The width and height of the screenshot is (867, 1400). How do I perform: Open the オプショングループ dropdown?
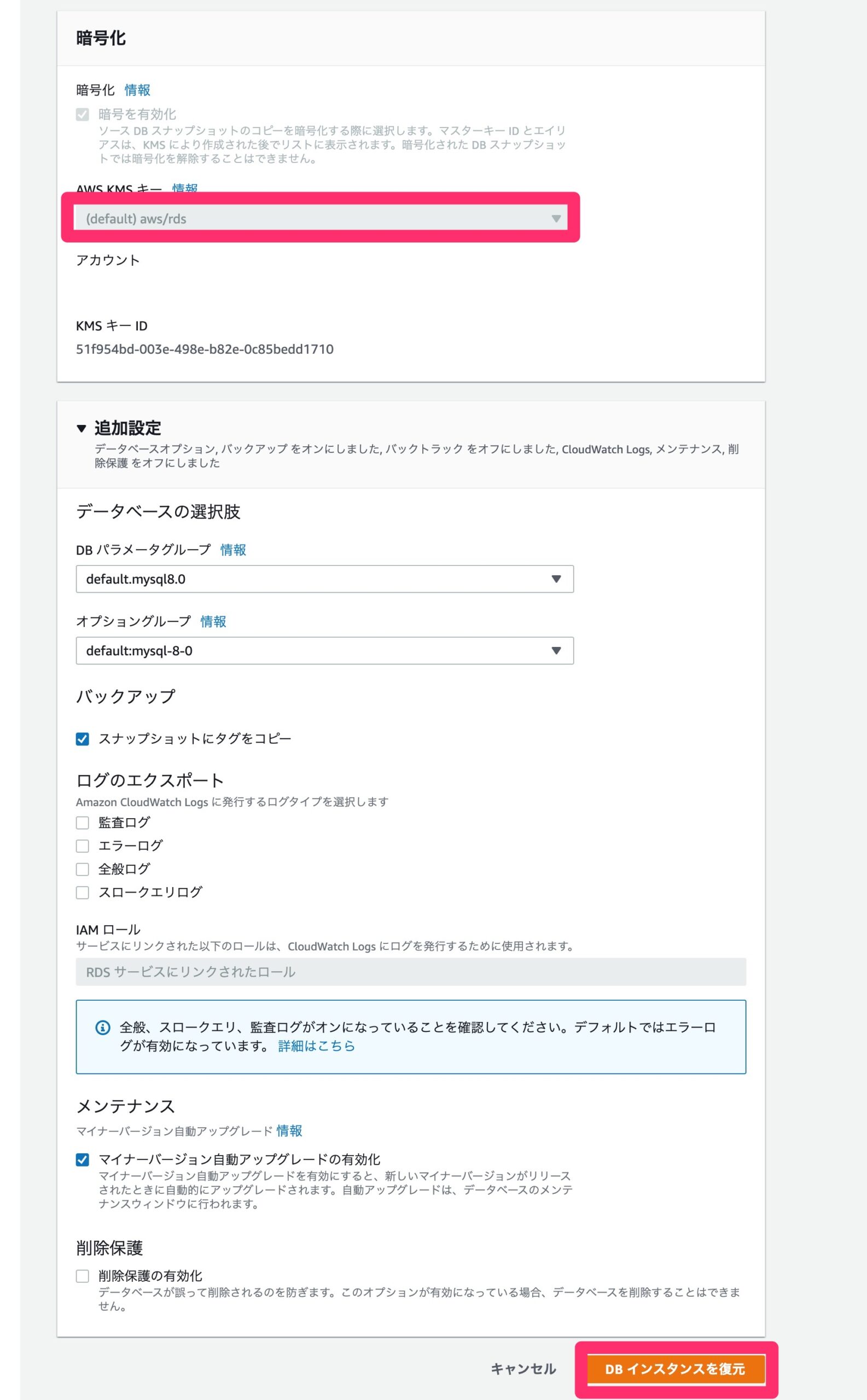tap(324, 651)
